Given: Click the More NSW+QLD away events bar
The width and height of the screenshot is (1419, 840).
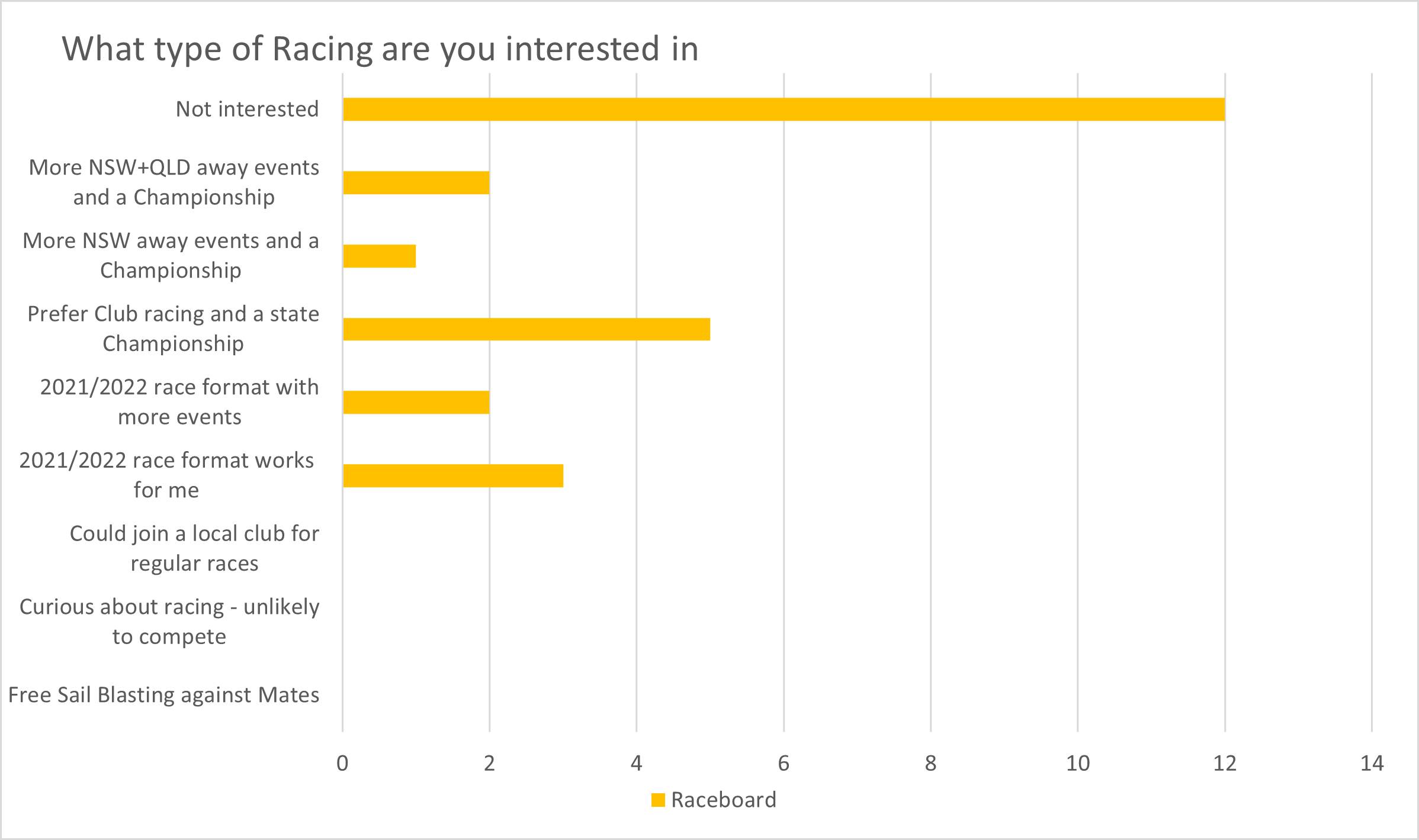Looking at the screenshot, I should pyautogui.click(x=416, y=182).
